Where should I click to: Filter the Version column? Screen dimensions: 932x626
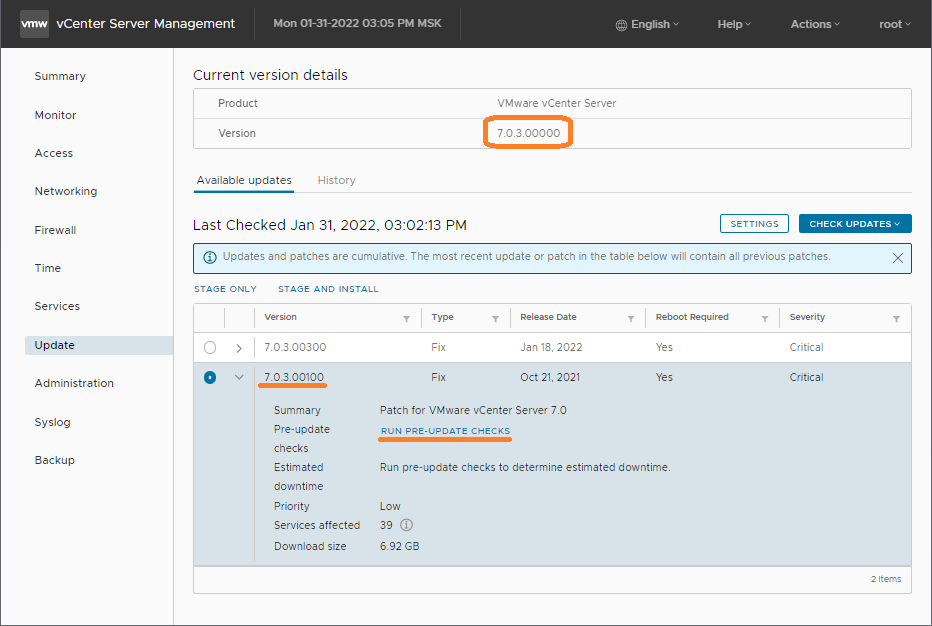tap(407, 319)
